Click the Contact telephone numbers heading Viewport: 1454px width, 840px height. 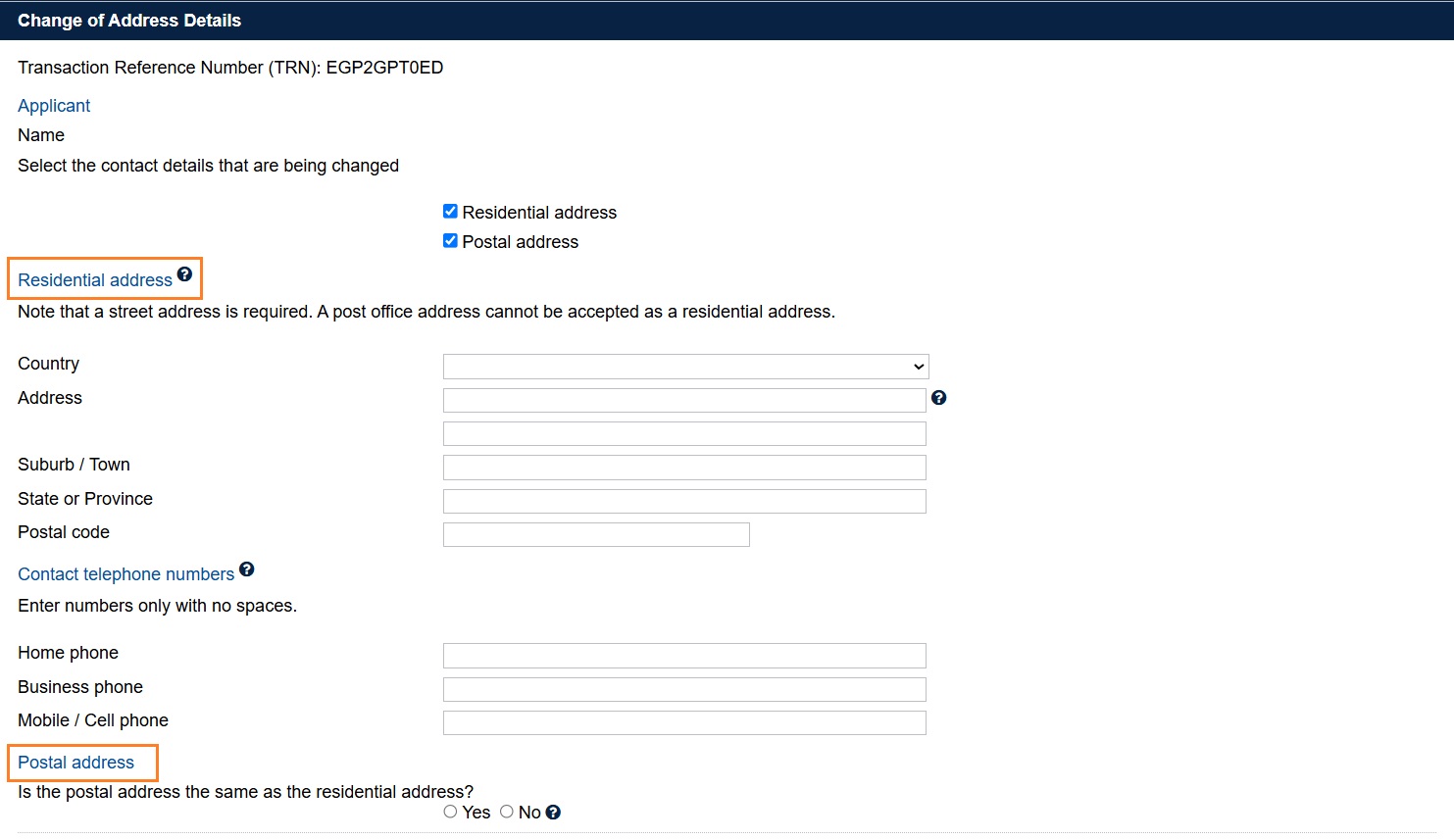126,574
